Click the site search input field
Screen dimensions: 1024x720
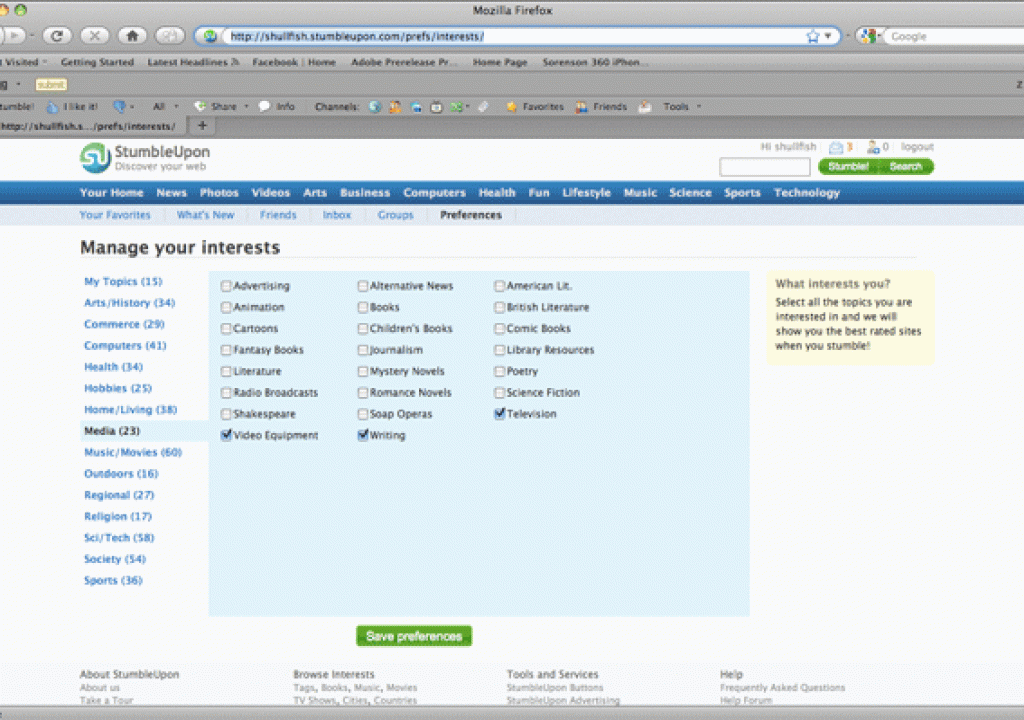coord(765,167)
